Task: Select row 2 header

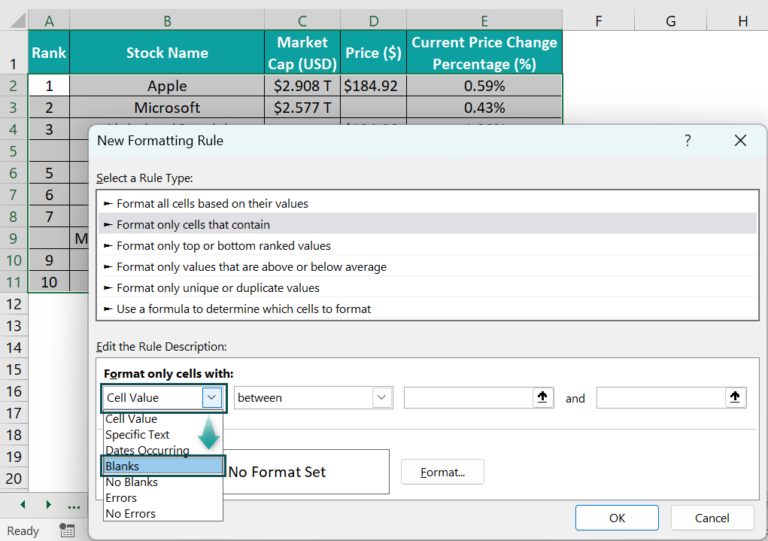Action: pyautogui.click(x=13, y=86)
